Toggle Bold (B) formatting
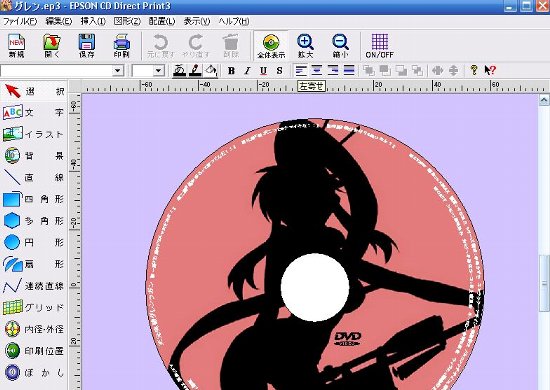This screenshot has width=550, height=390. (x=231, y=71)
